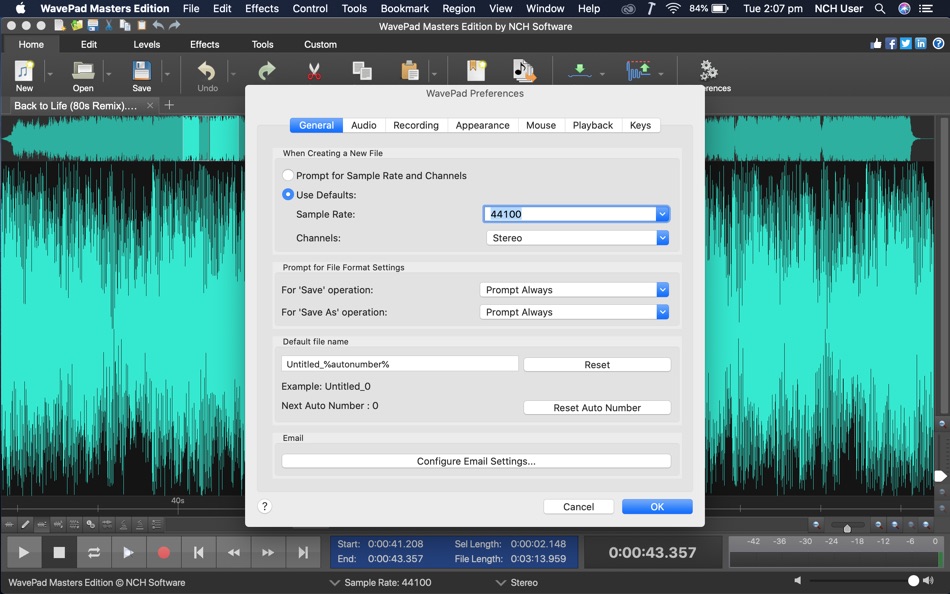Click the green Redo arrow icon
Image resolution: width=950 pixels, height=594 pixels.
(x=267, y=71)
